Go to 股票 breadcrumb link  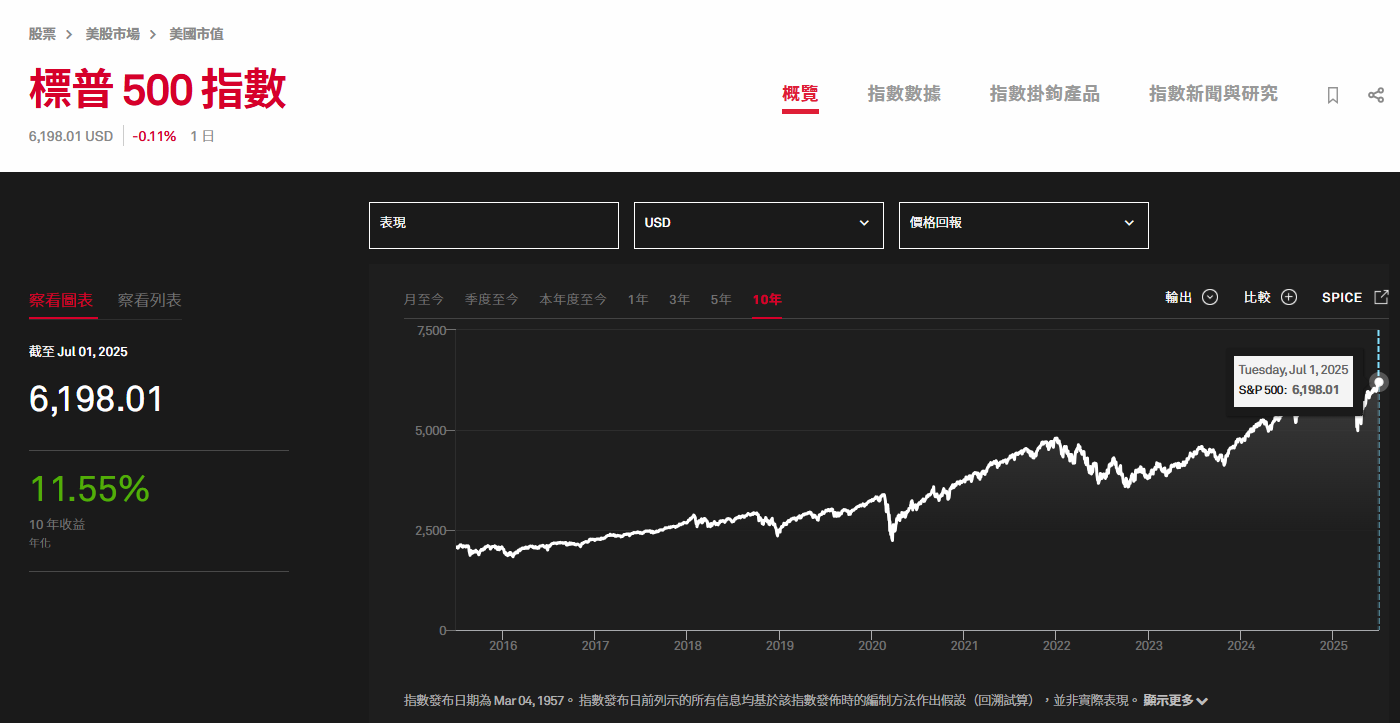pos(42,34)
